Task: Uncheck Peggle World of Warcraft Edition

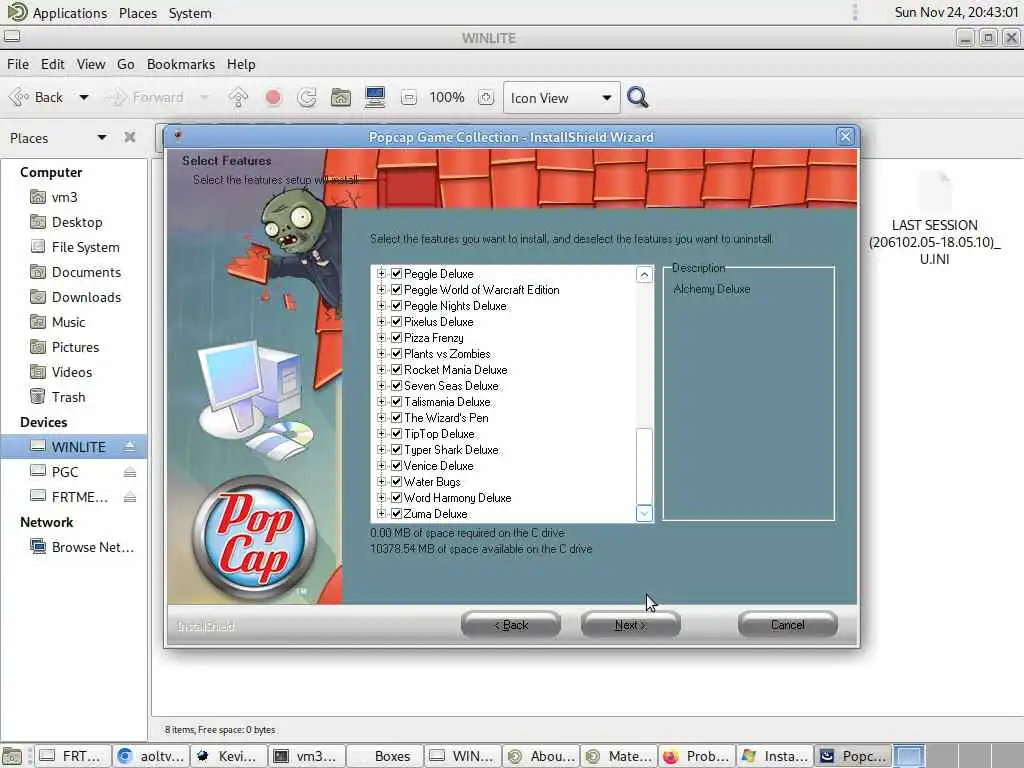Action: (396, 289)
